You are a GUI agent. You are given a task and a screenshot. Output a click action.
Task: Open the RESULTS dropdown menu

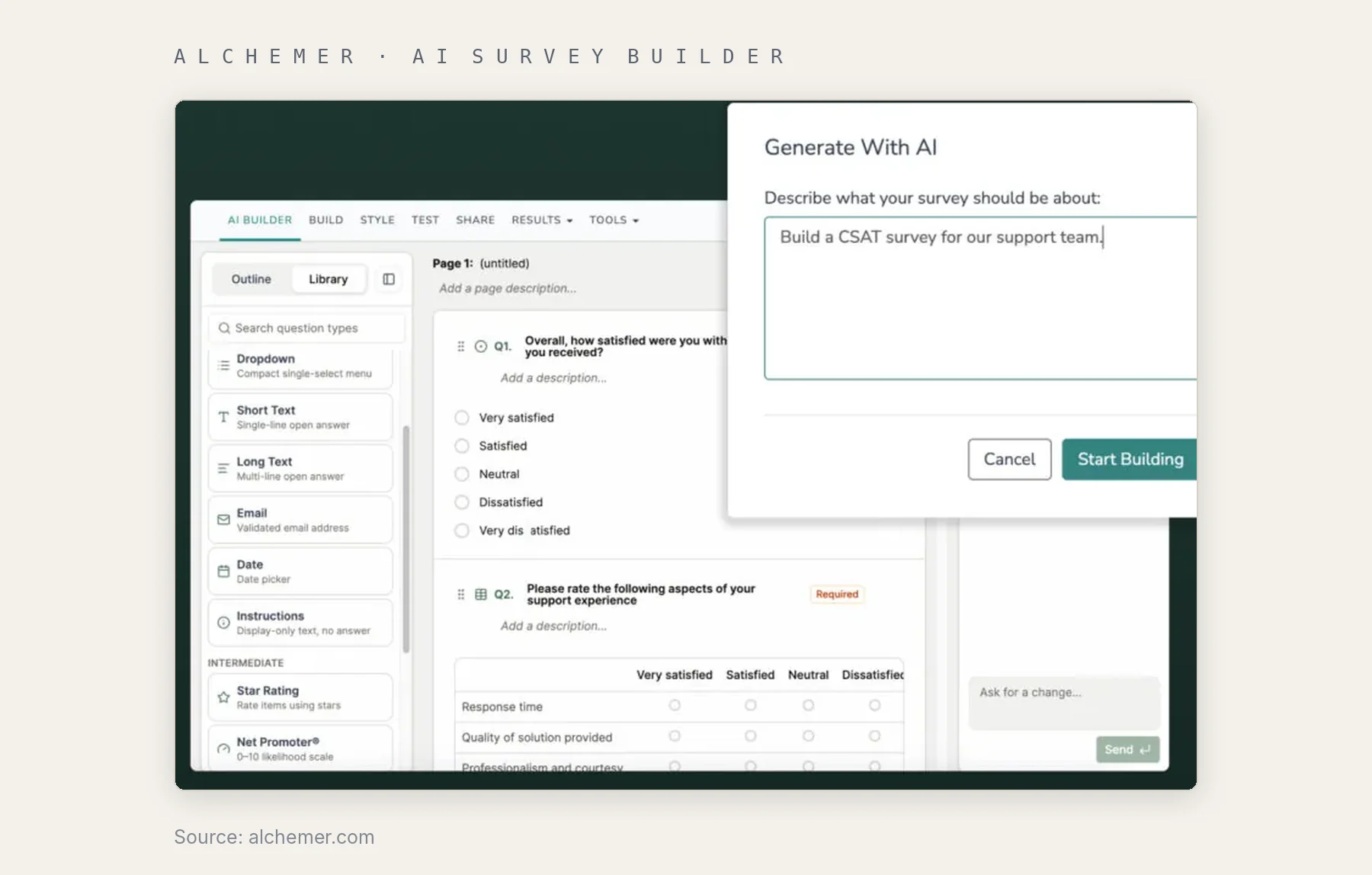click(542, 220)
